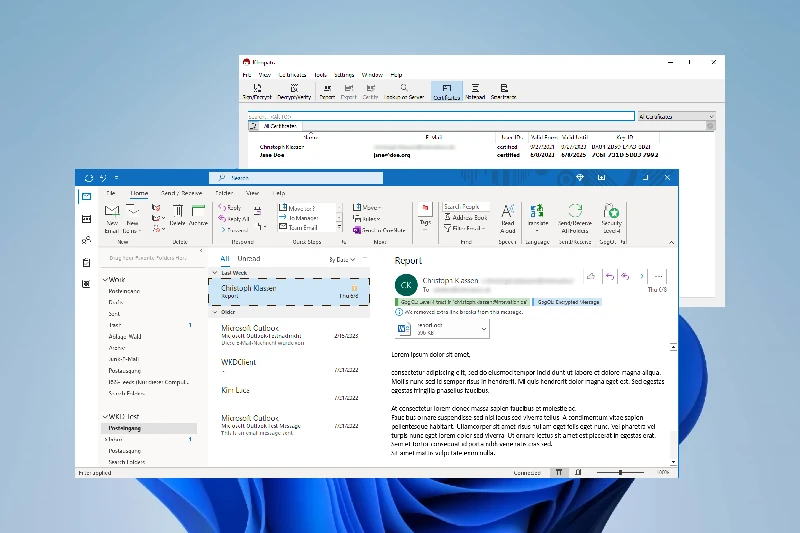
Task: Click the Search People field in Outlook ribbon
Action: (x=466, y=207)
